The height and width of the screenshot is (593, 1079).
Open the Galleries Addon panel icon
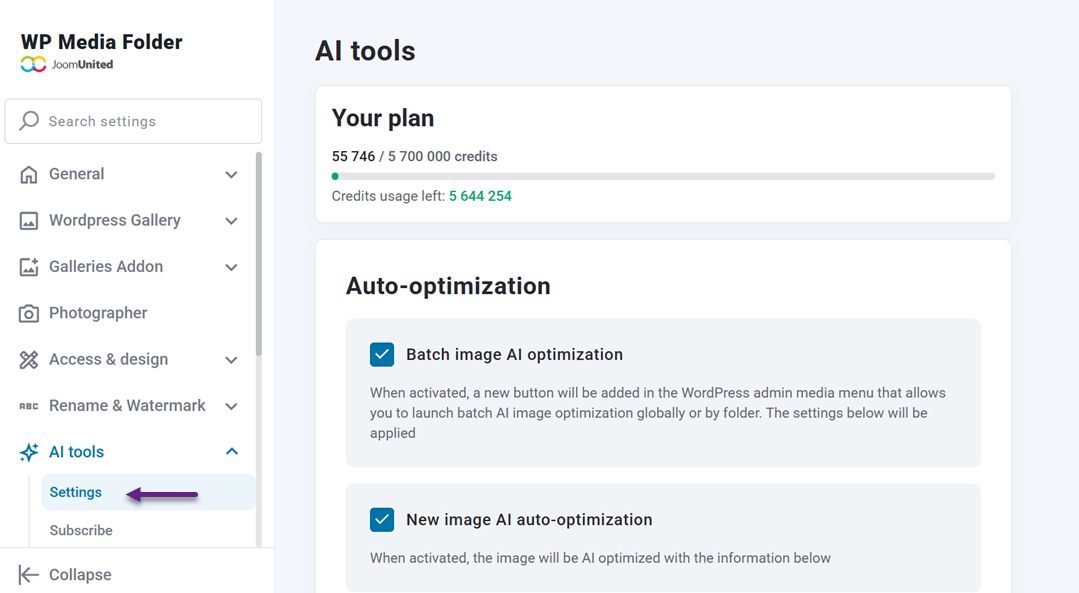click(27, 266)
